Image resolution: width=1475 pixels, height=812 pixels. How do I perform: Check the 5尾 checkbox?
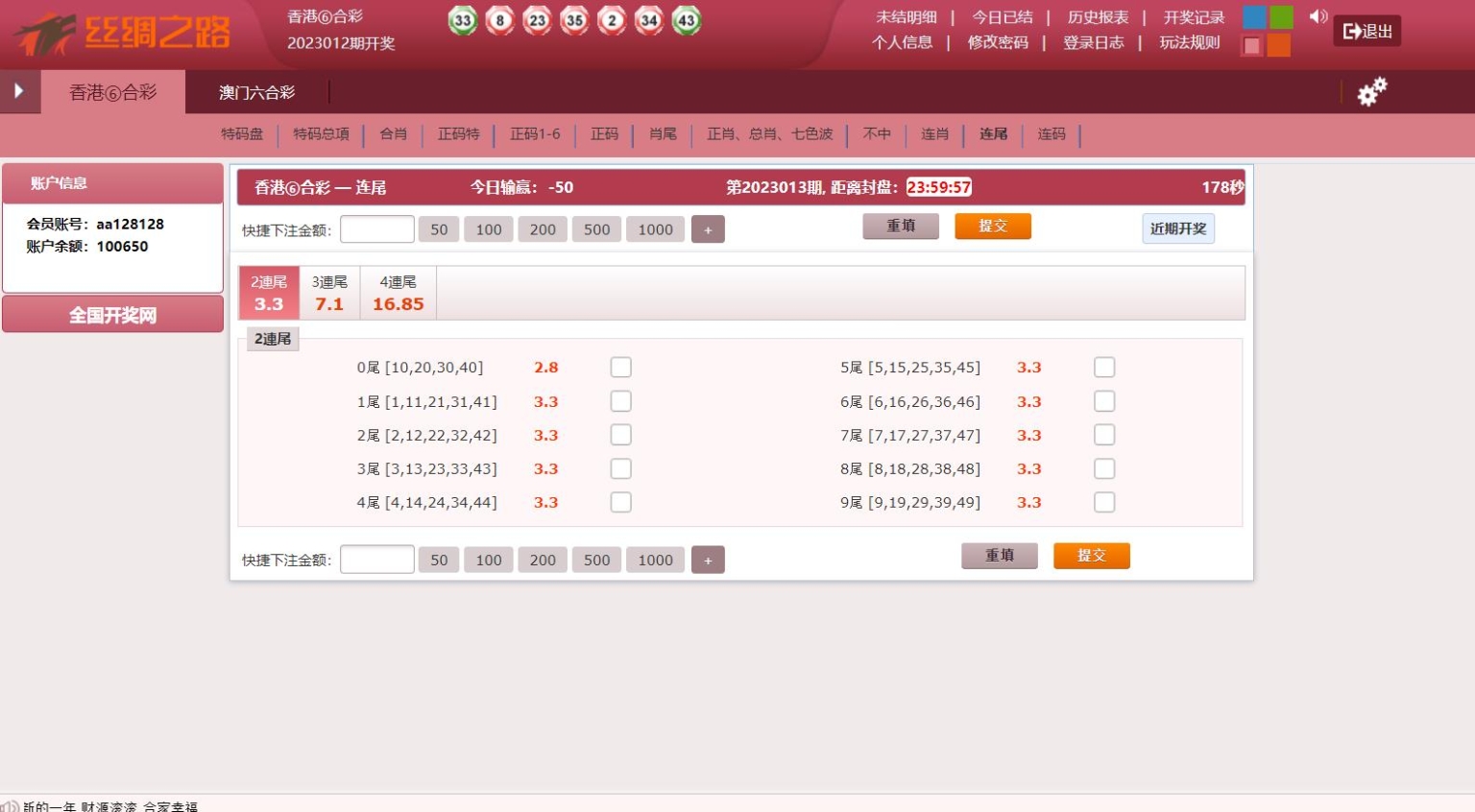point(1104,368)
